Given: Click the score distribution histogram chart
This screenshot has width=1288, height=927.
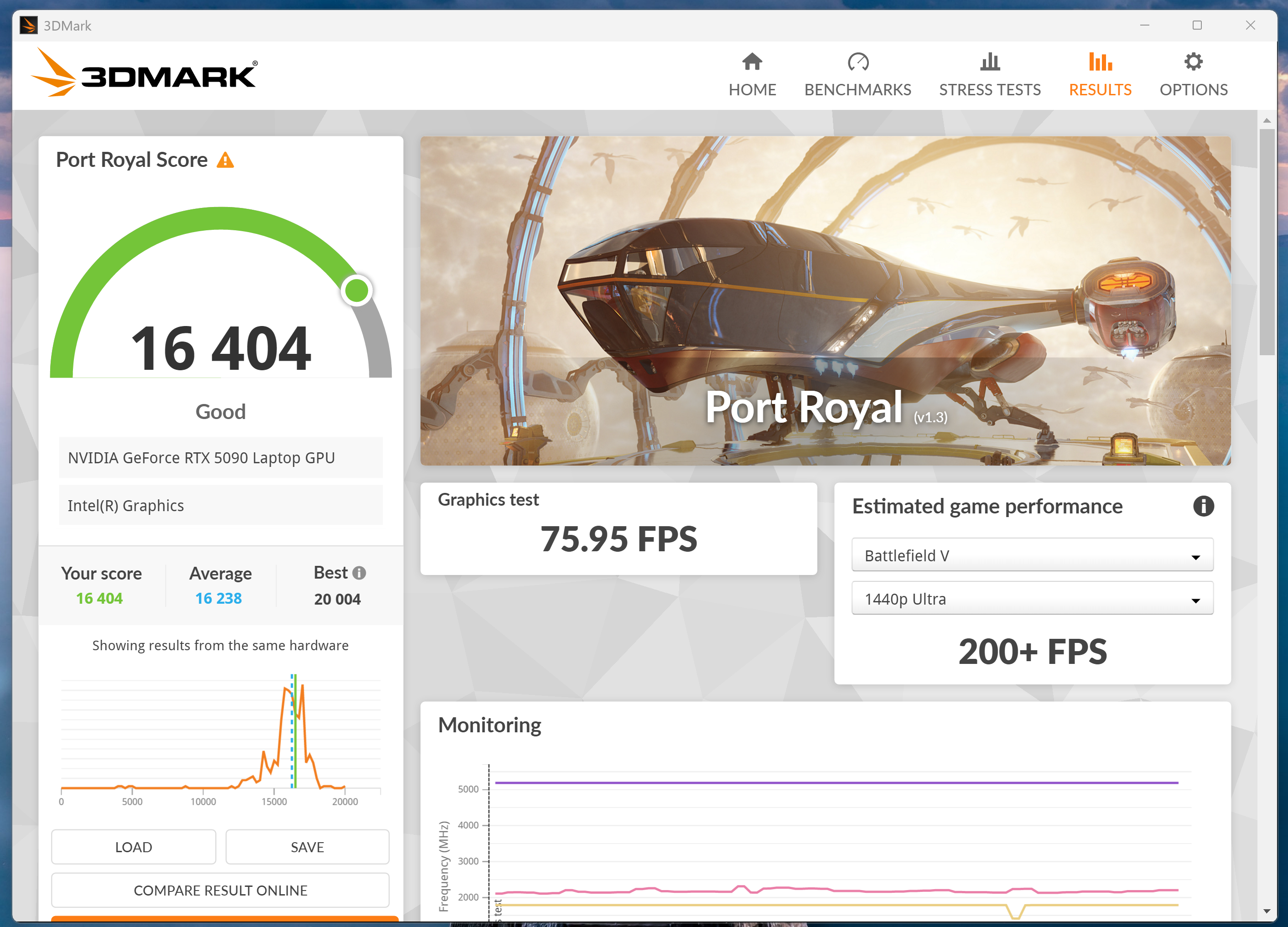Looking at the screenshot, I should coord(220,739).
